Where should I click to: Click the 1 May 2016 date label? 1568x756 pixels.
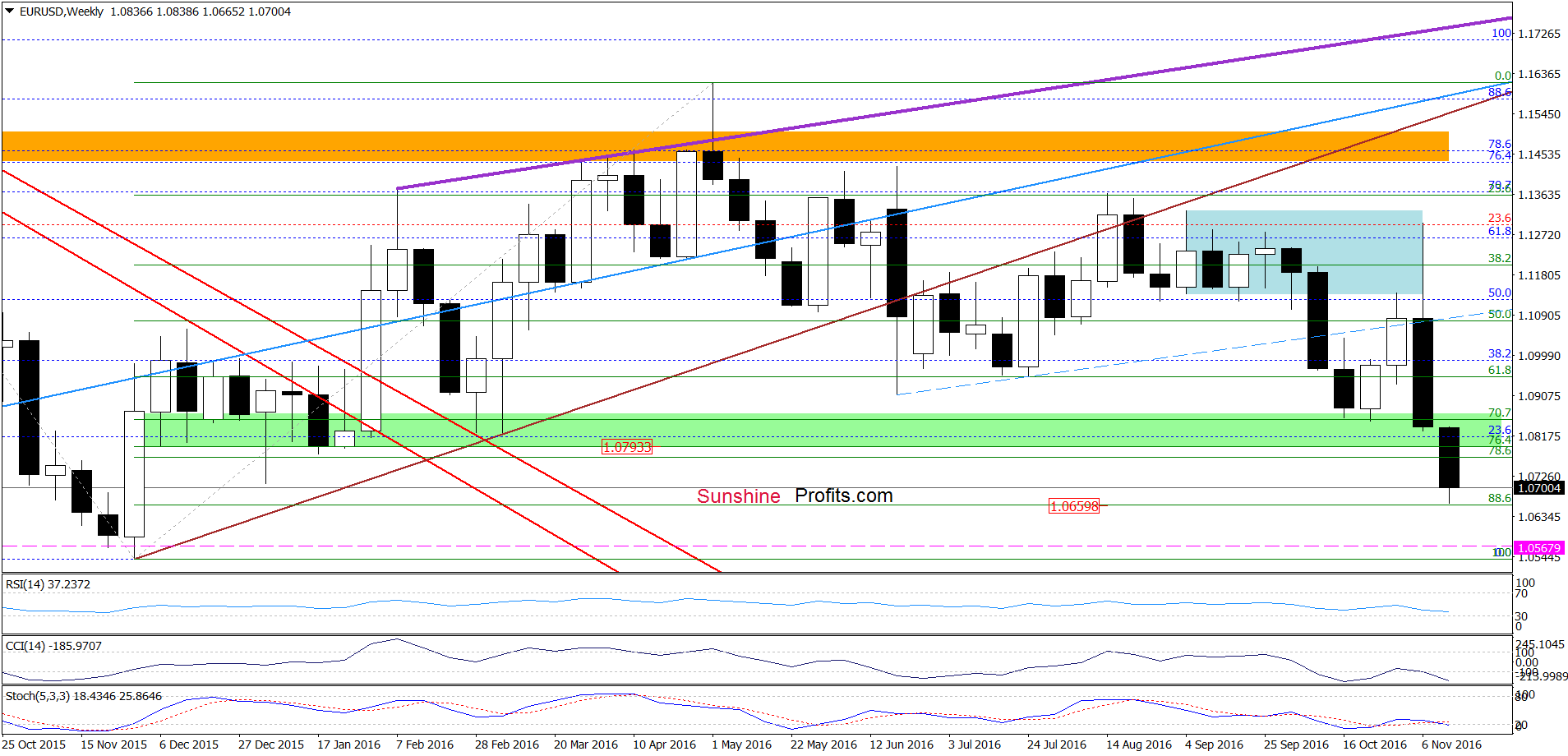click(741, 744)
